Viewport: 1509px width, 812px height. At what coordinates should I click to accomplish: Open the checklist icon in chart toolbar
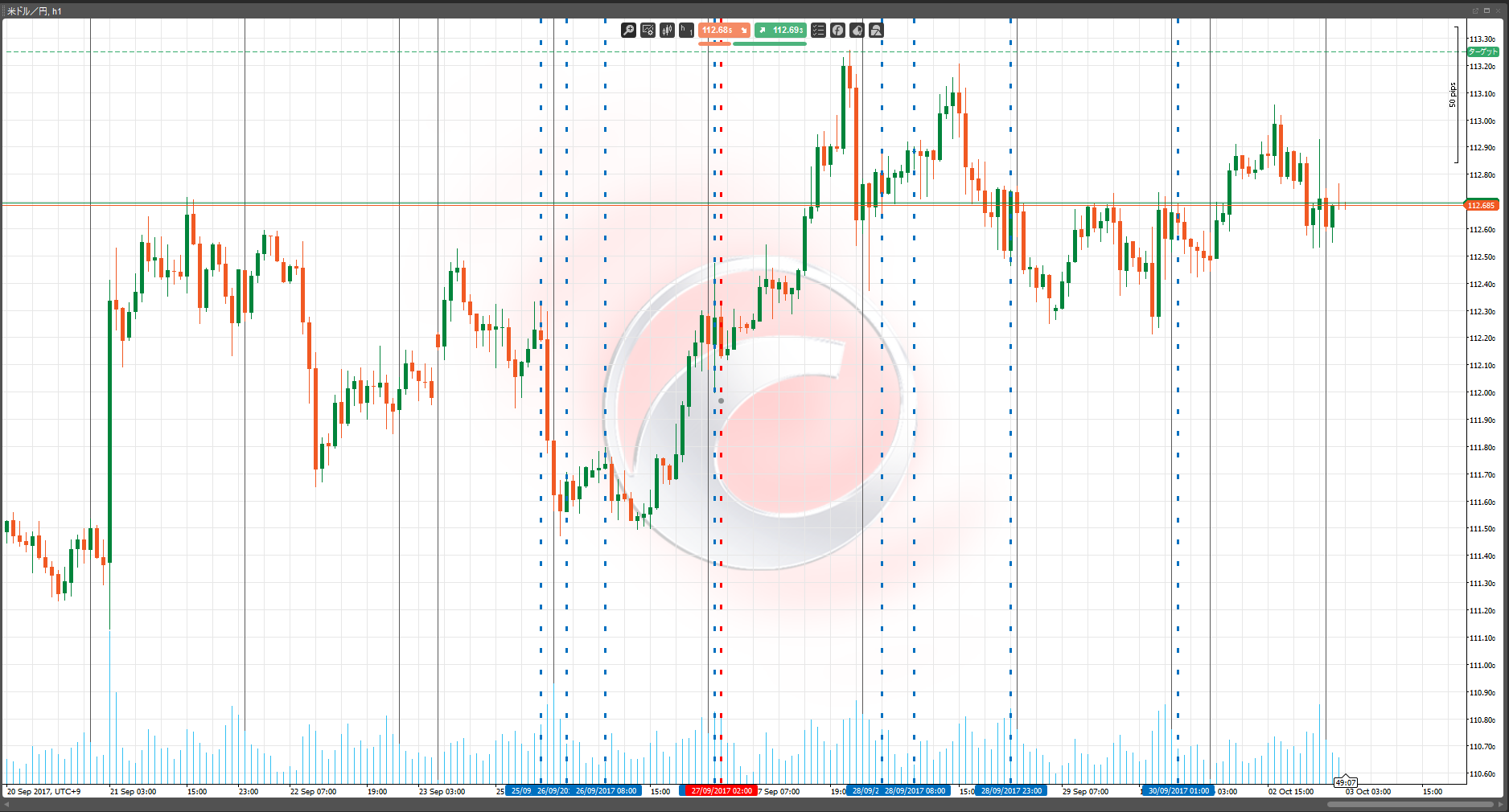click(x=818, y=31)
